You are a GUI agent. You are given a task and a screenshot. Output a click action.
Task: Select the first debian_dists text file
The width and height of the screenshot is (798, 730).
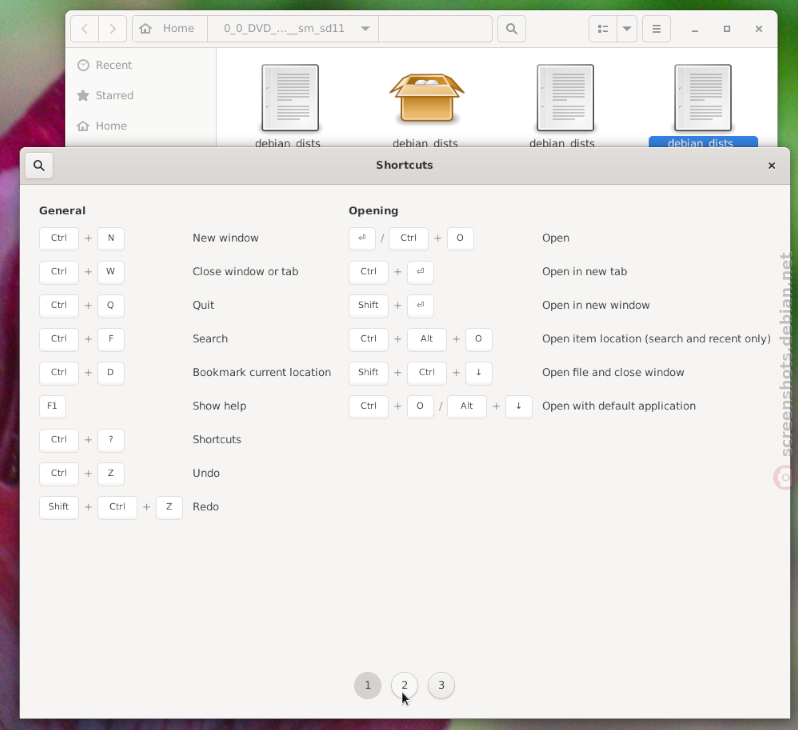pos(290,98)
